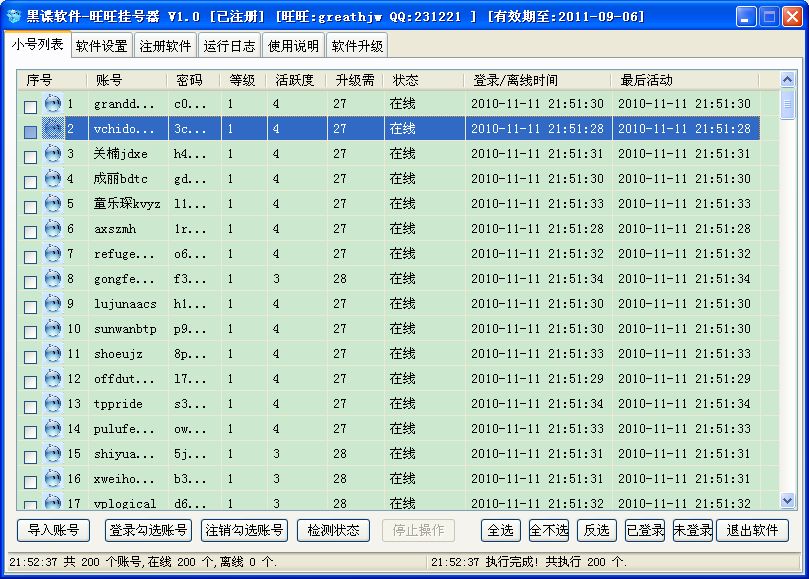Screen dimensions: 809x579
Task: Click the avatar icon for account vchido...
Action: point(53,128)
